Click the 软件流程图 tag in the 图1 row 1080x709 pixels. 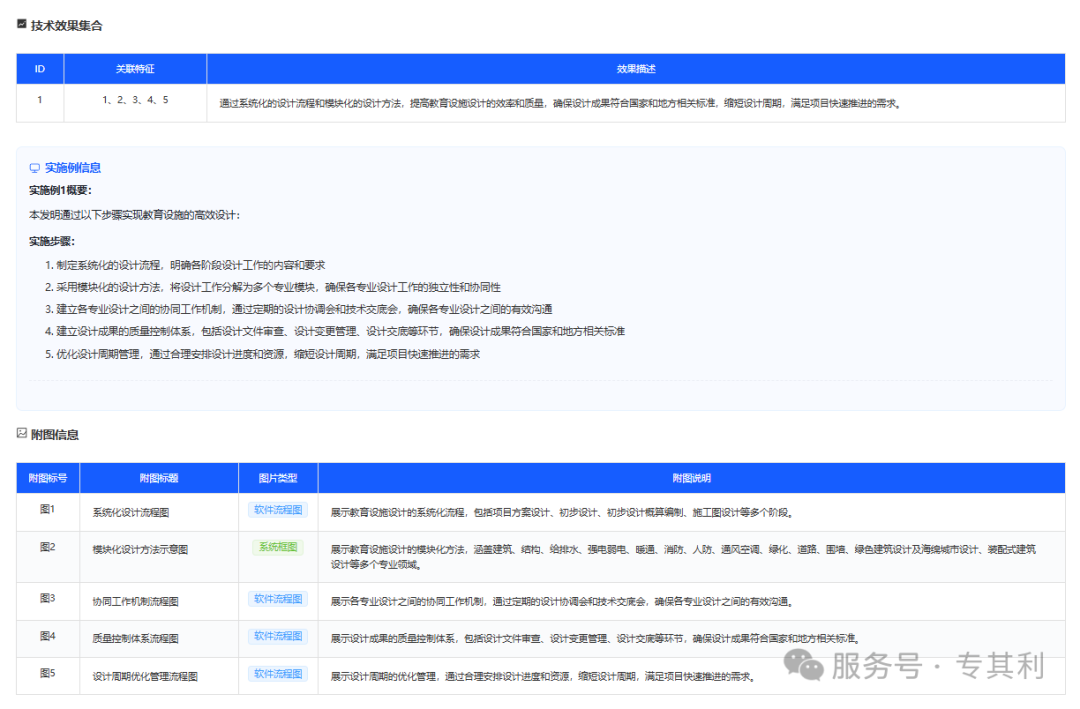278,510
